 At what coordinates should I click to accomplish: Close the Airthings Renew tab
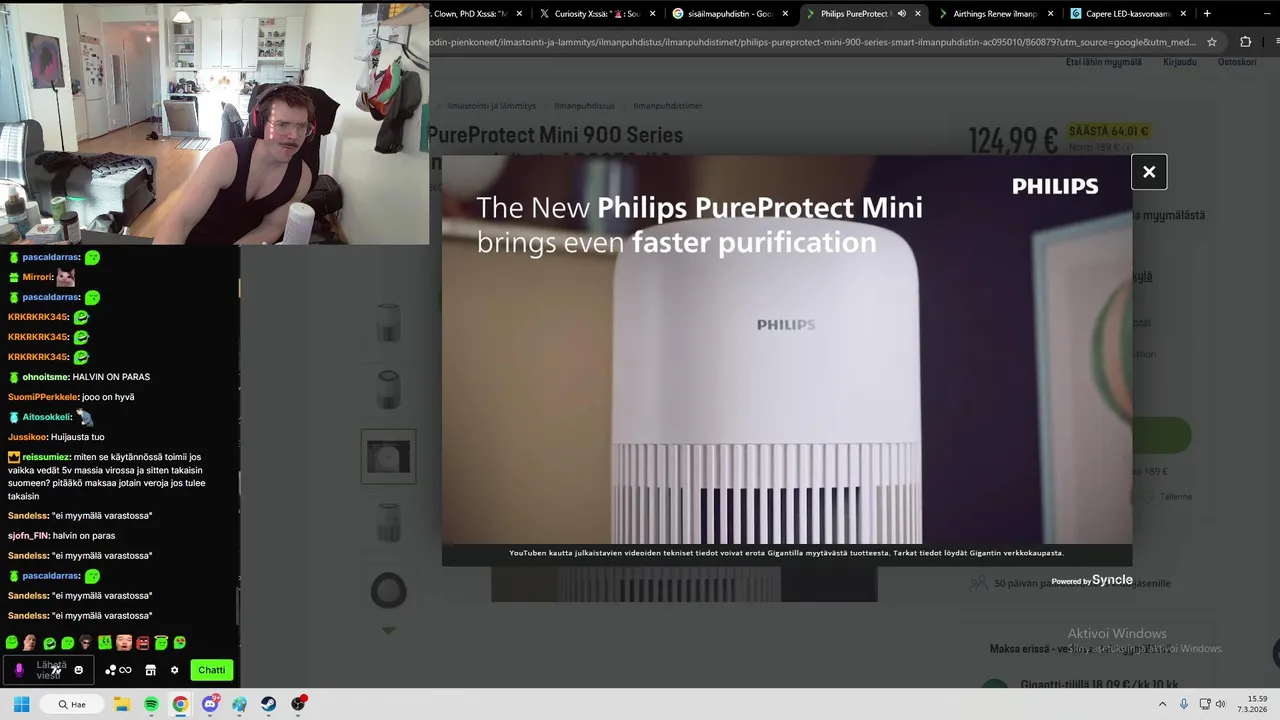click(x=1050, y=14)
